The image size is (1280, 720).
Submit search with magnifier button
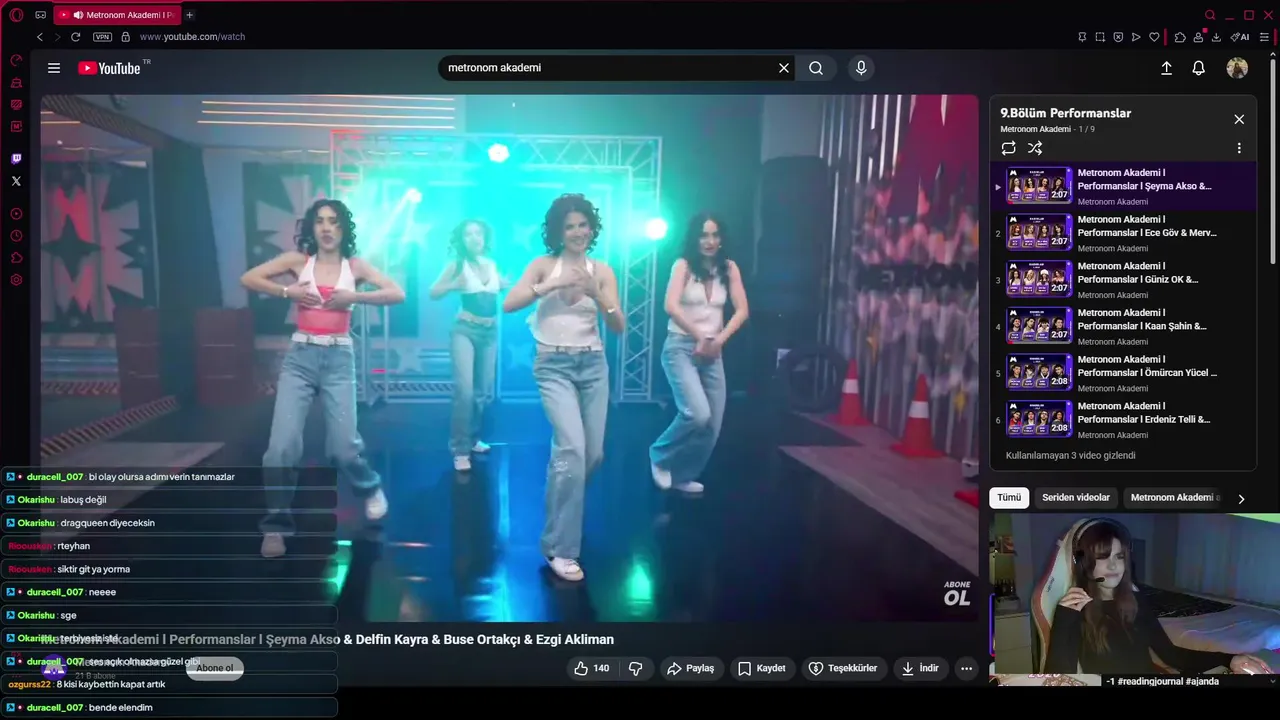tap(816, 68)
